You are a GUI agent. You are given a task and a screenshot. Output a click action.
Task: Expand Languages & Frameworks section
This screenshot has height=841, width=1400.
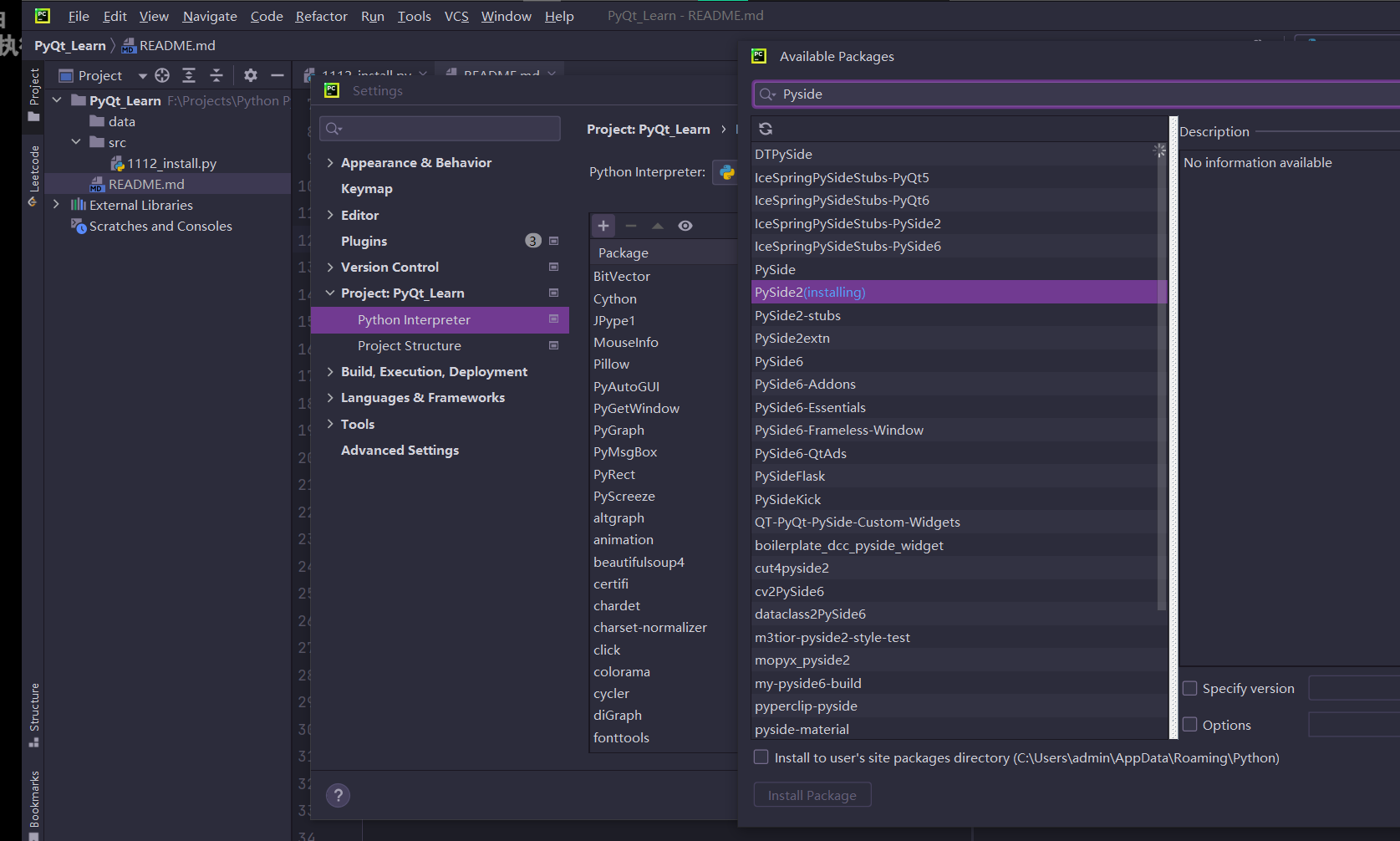[x=330, y=398]
